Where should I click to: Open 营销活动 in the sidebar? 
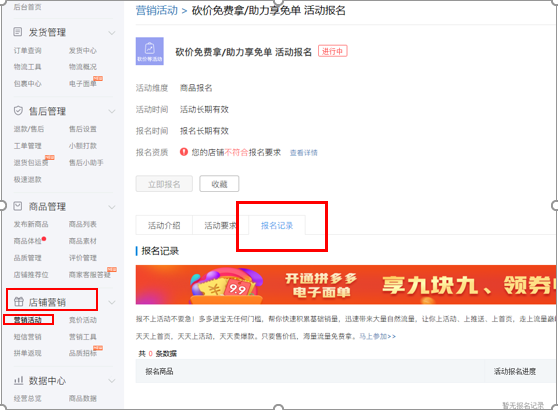click(27, 320)
